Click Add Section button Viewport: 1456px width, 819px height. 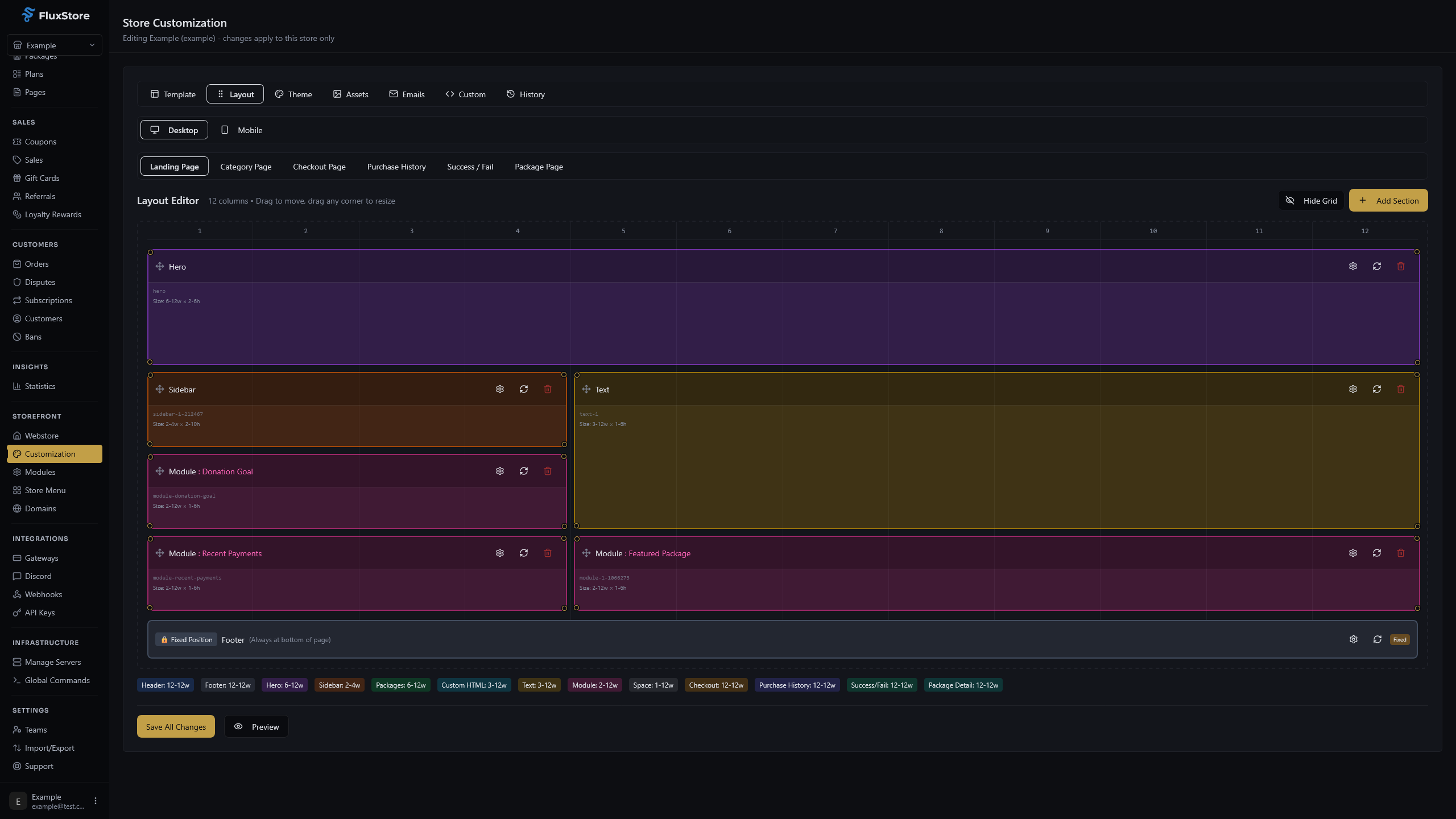click(x=1388, y=200)
